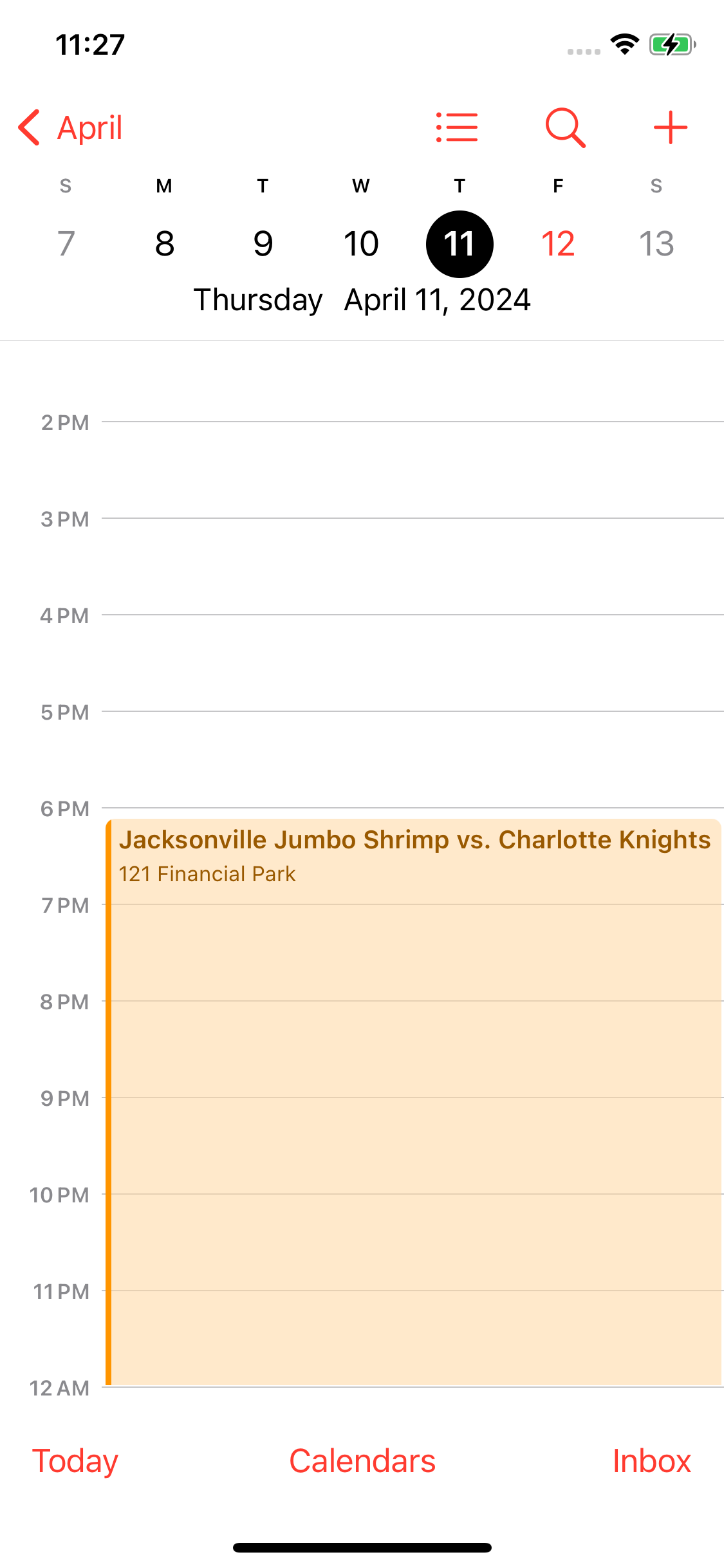
Task: Tap the April back label
Action: point(89,128)
